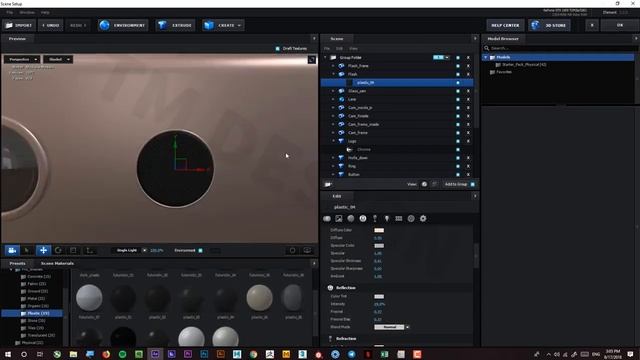This screenshot has width=640, height=360.
Task: Pick the beige sphere material preset
Action: pos(259,298)
